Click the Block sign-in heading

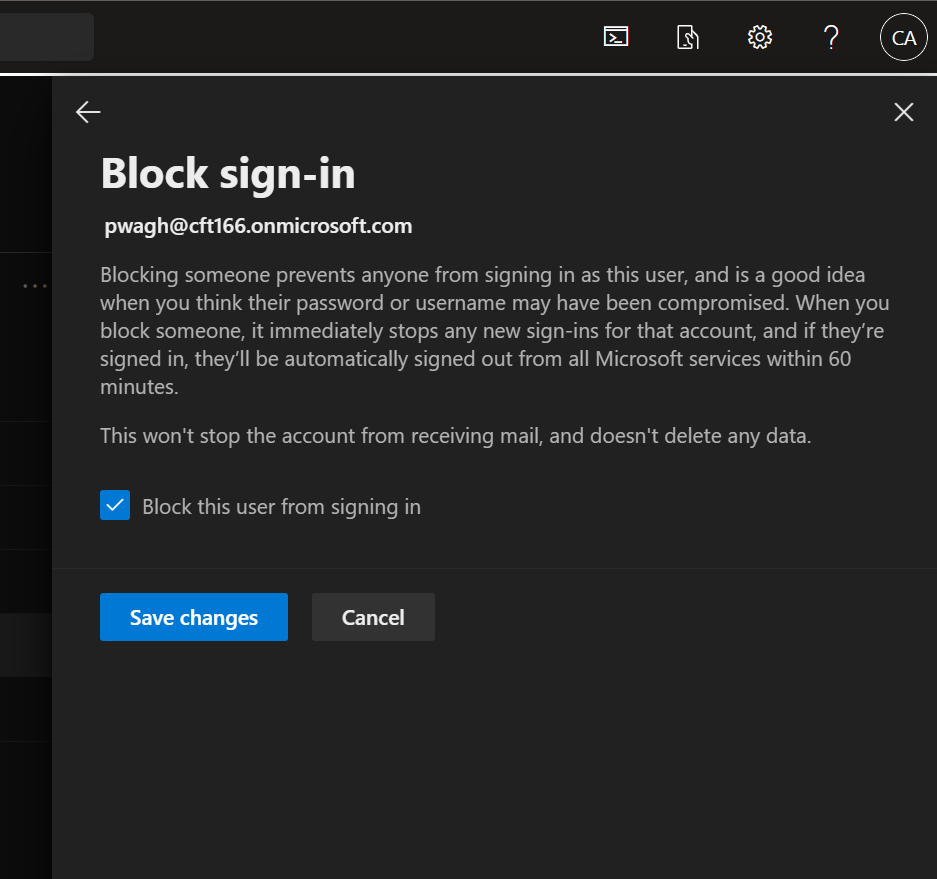[228, 174]
